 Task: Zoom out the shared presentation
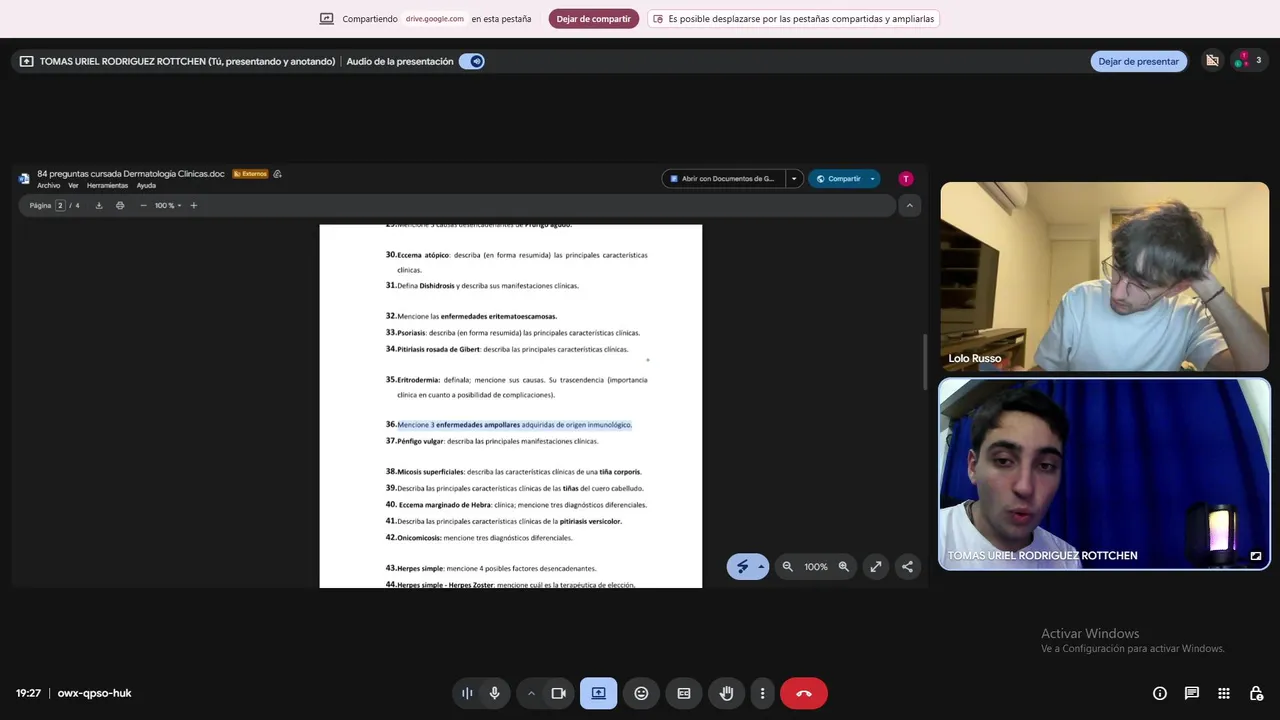point(787,566)
